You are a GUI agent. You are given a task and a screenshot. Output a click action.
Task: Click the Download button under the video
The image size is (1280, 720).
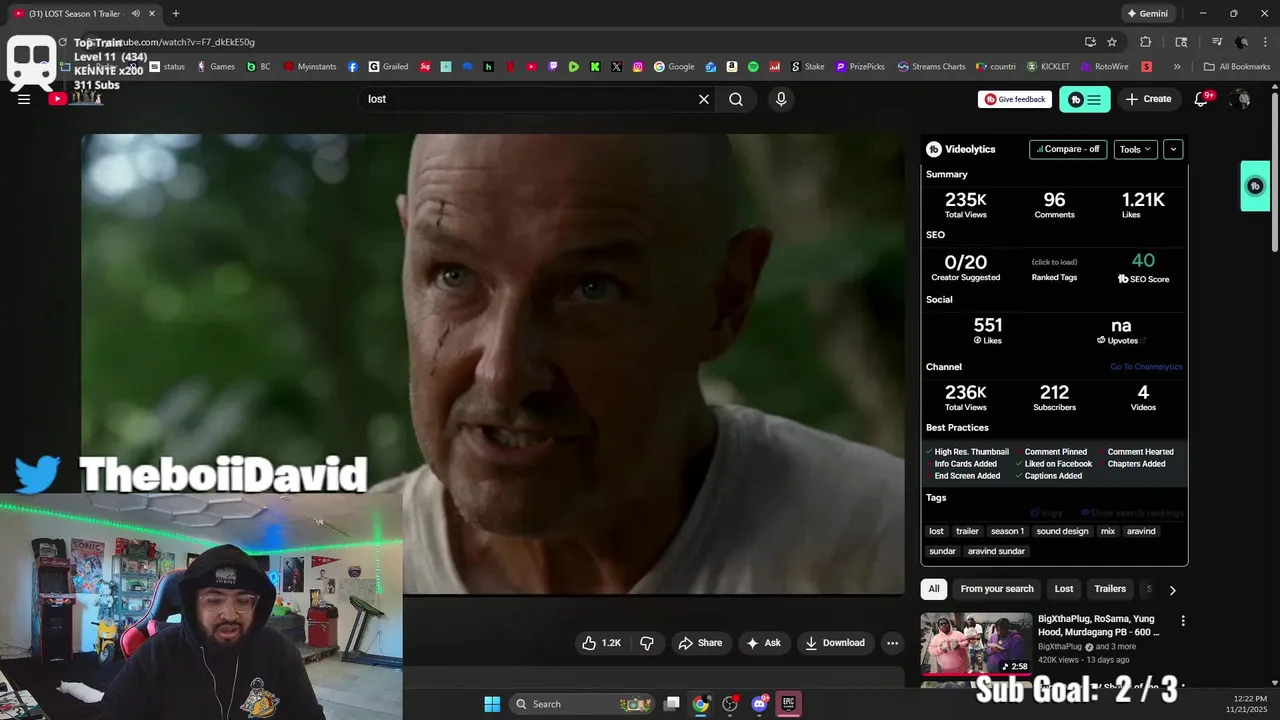[835, 643]
